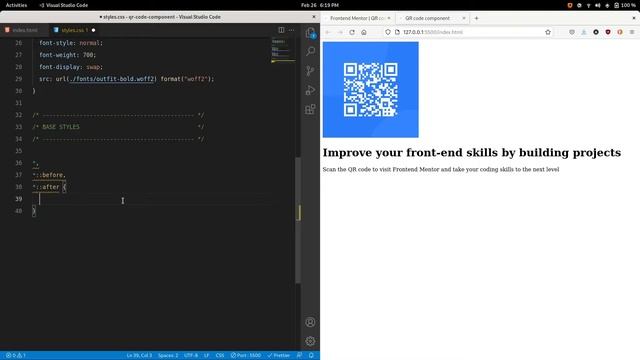Viewport: 640px width, 360px height.
Task: Open the editor More Actions menu
Action: click(x=291, y=30)
